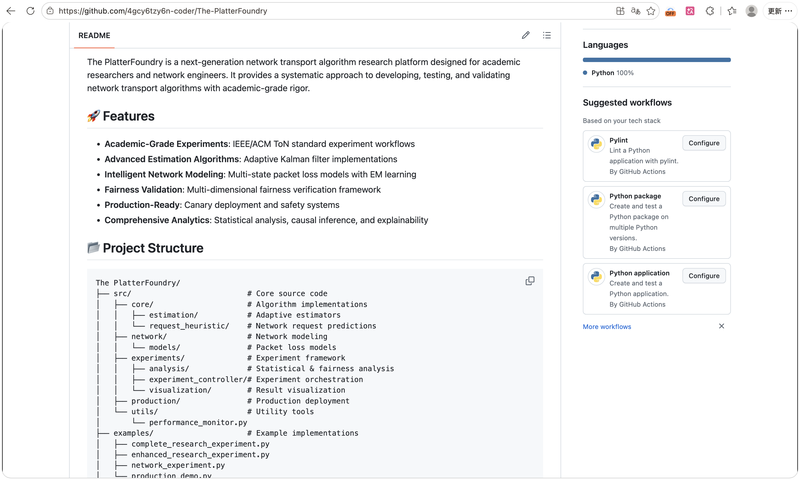Configure the Python application workflow
The image size is (800, 480).
click(704, 276)
